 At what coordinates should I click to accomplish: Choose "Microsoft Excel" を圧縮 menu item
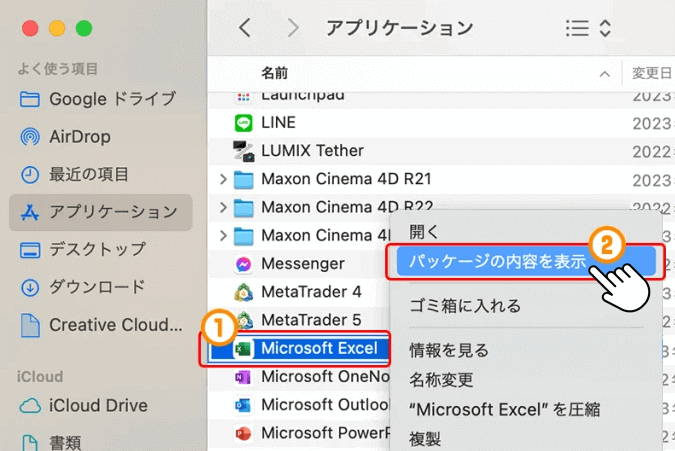(x=504, y=409)
